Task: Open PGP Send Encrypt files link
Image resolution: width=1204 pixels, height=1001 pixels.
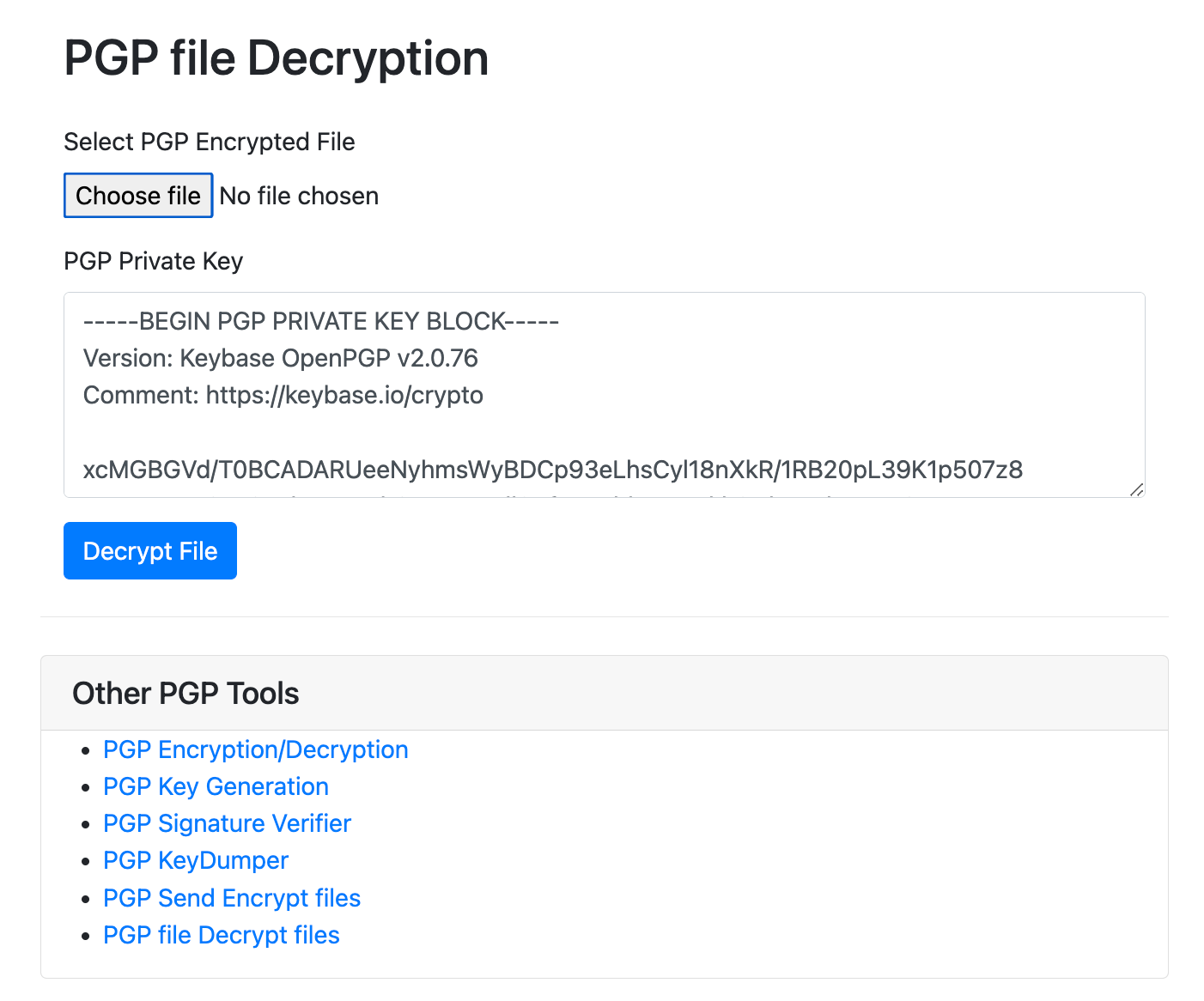Action: (x=232, y=898)
